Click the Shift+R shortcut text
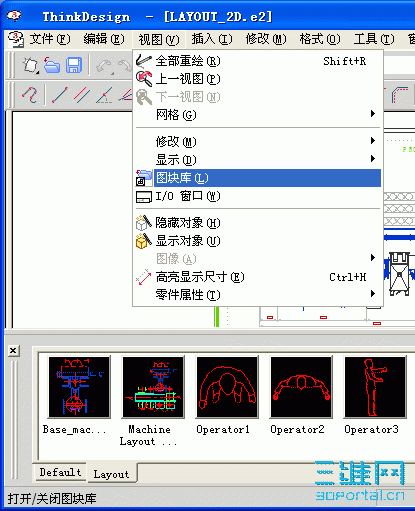Viewport: 415px width, 511px height. point(345,61)
